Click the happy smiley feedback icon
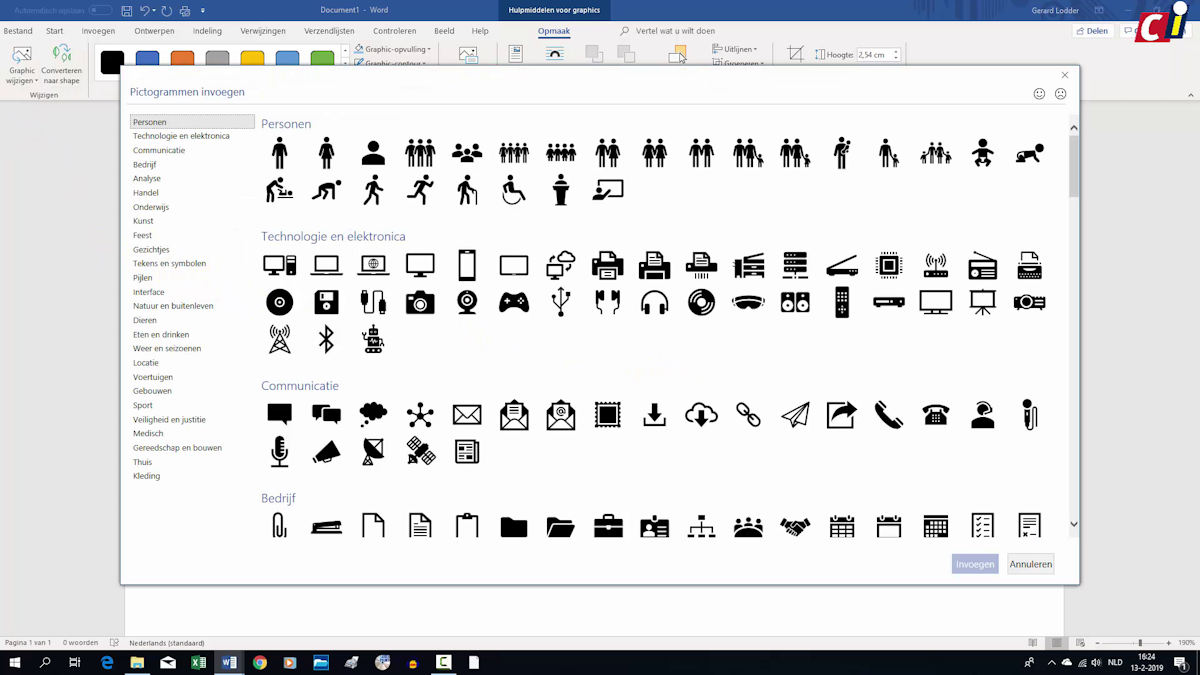1200x675 pixels. point(1039,94)
